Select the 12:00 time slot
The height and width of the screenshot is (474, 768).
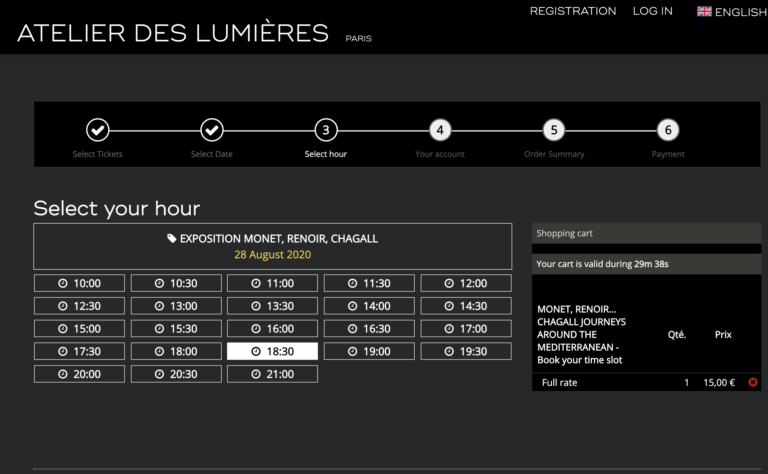[466, 283]
